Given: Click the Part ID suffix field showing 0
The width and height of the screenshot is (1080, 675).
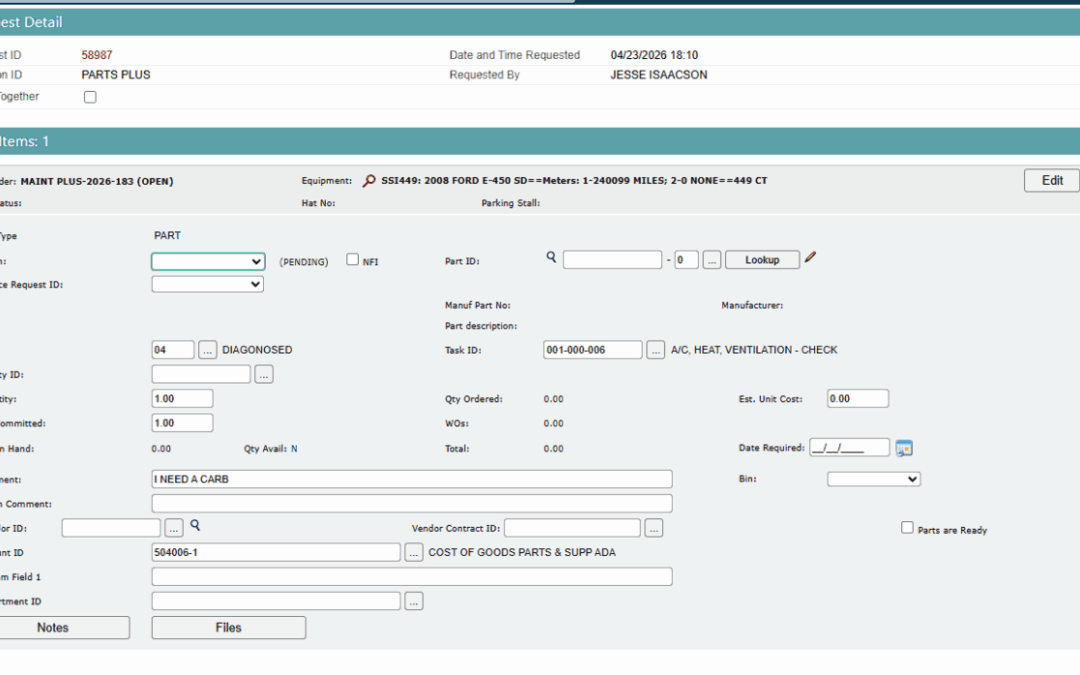Looking at the screenshot, I should click(686, 260).
